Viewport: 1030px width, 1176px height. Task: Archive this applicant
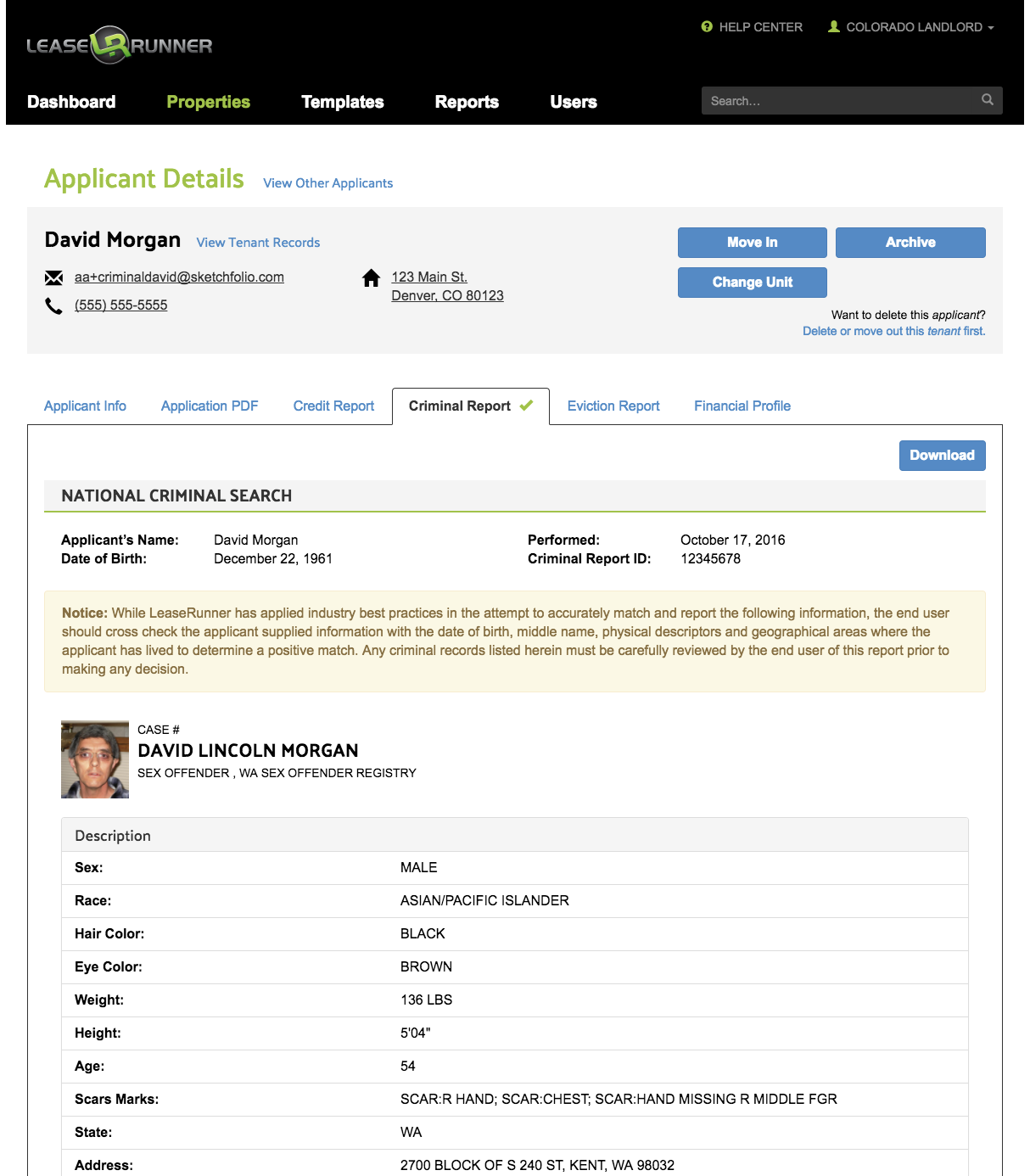pos(910,242)
